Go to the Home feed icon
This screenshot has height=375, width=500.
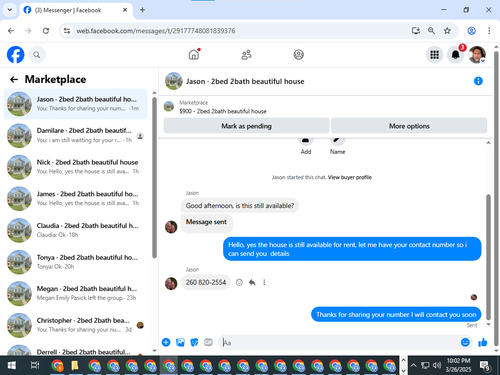click(194, 54)
